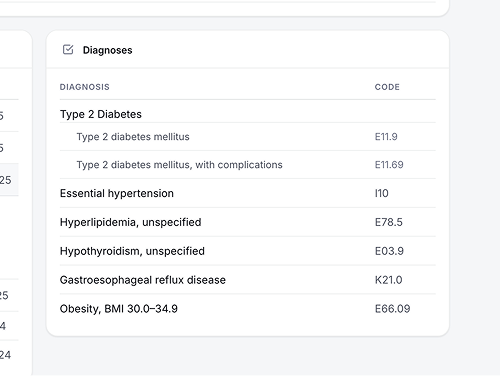Select Hyperlipidemia, unspecified diagnosis

(x=248, y=222)
